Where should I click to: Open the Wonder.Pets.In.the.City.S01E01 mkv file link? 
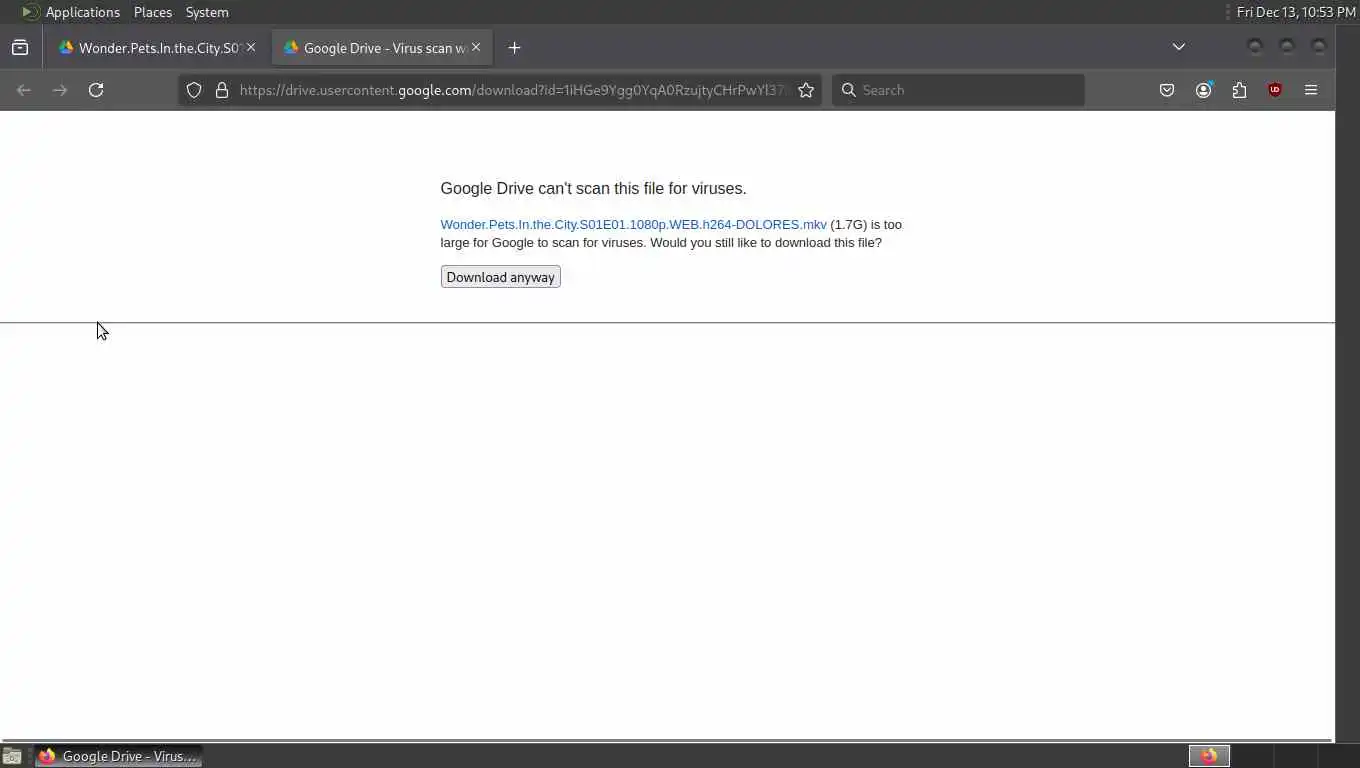point(633,225)
